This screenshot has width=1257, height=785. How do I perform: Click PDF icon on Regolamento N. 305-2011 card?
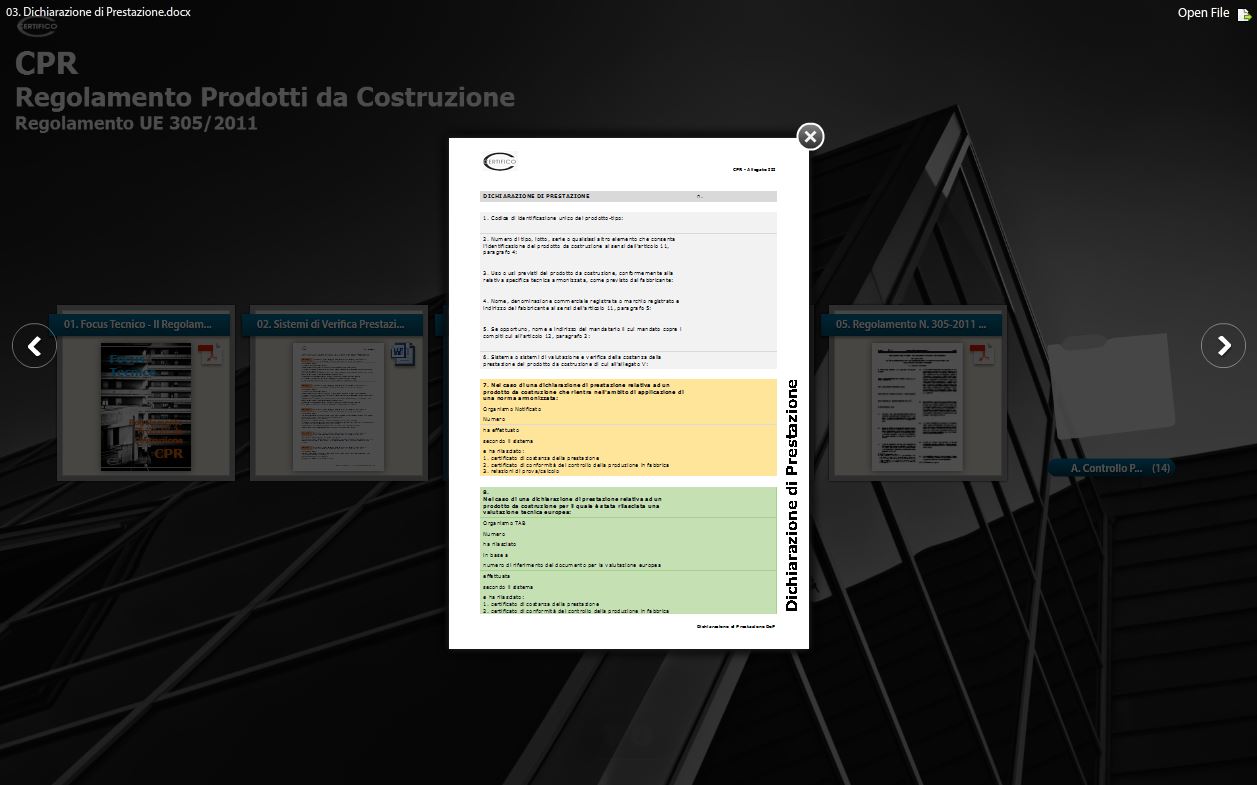(x=982, y=353)
